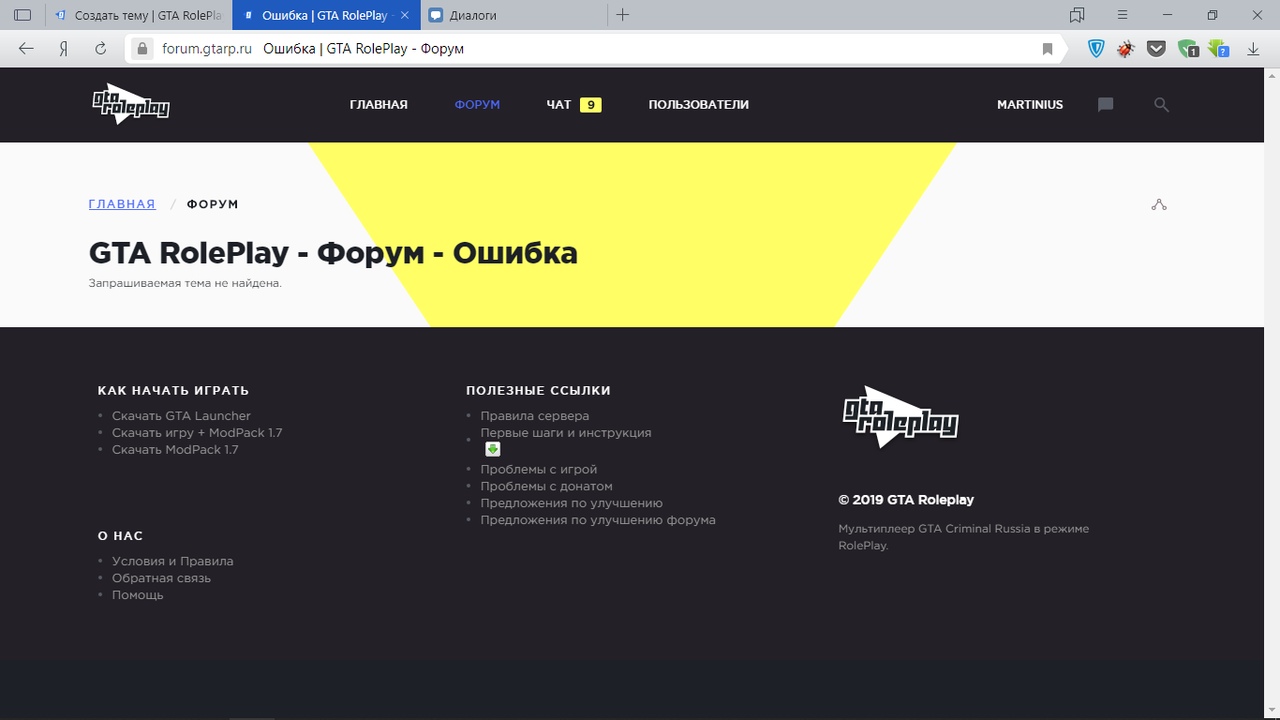
Task: Toggle the browser sidebar panel button
Action: [23, 15]
